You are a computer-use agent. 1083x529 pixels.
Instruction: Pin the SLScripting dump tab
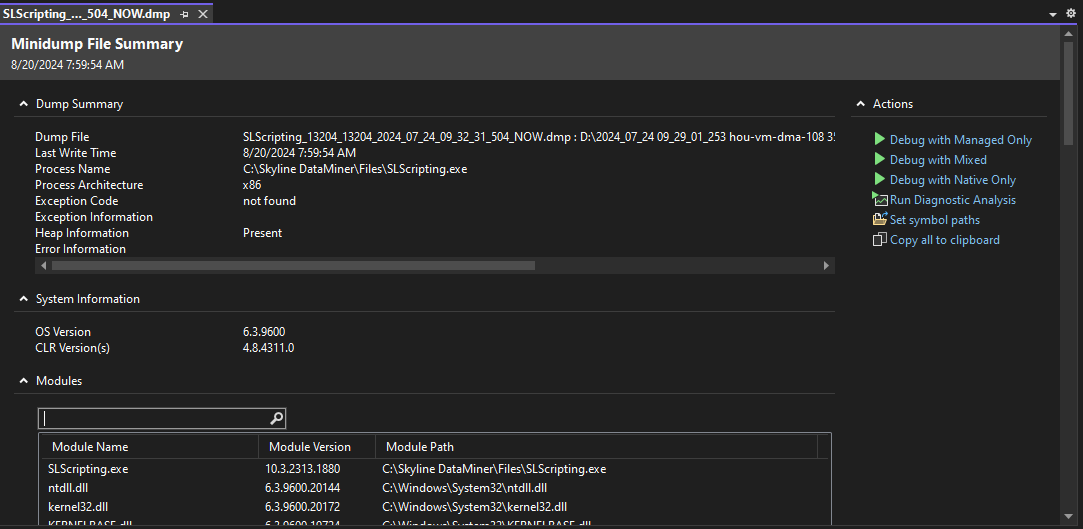[184, 14]
